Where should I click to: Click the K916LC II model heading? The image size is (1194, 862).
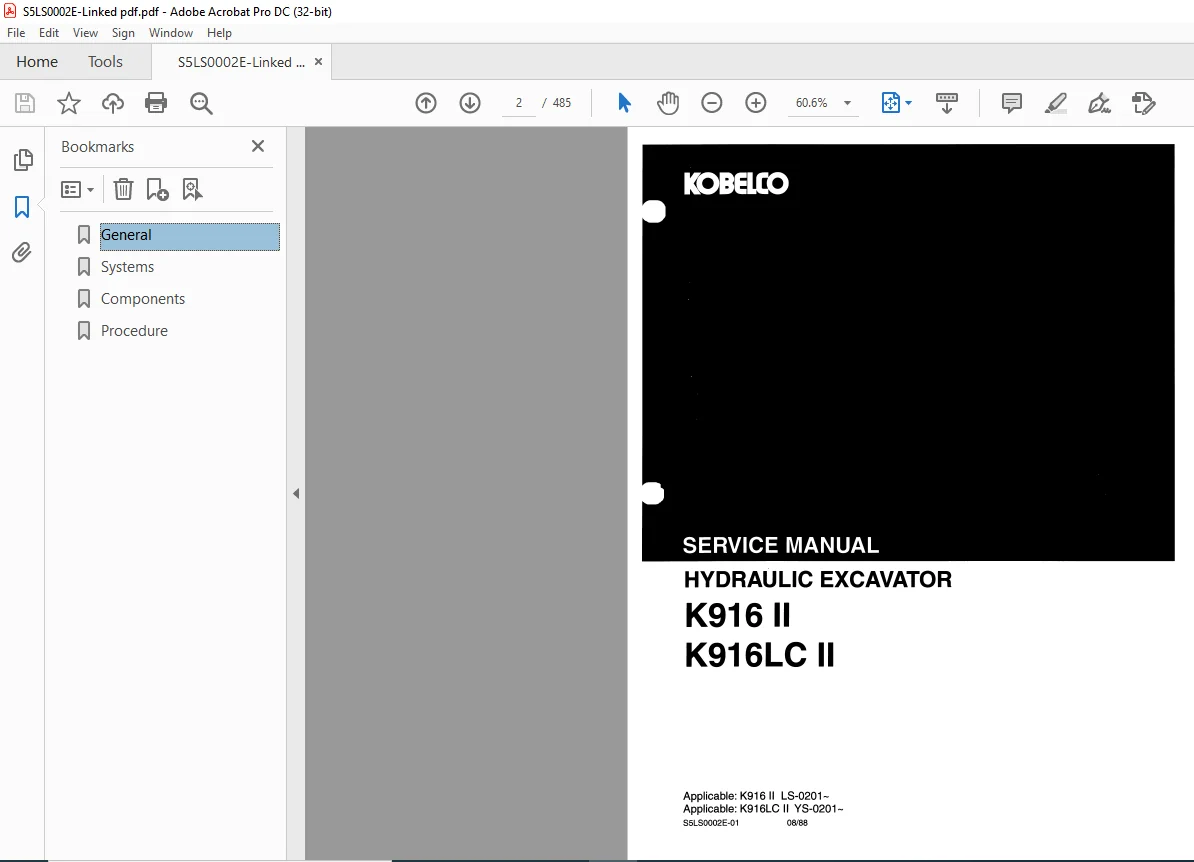[x=759, y=655]
